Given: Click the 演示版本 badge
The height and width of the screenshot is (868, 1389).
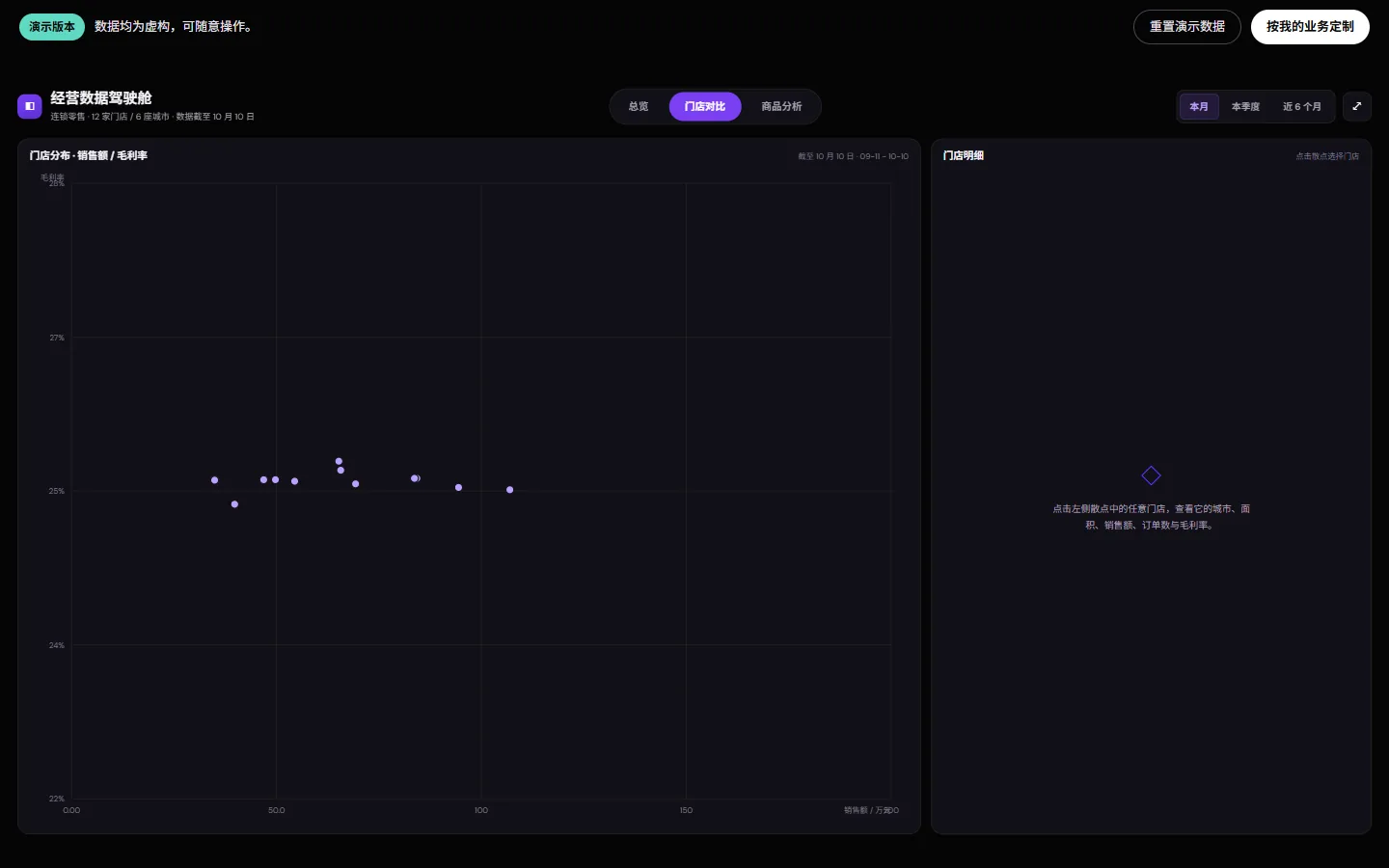Looking at the screenshot, I should (x=52, y=27).
